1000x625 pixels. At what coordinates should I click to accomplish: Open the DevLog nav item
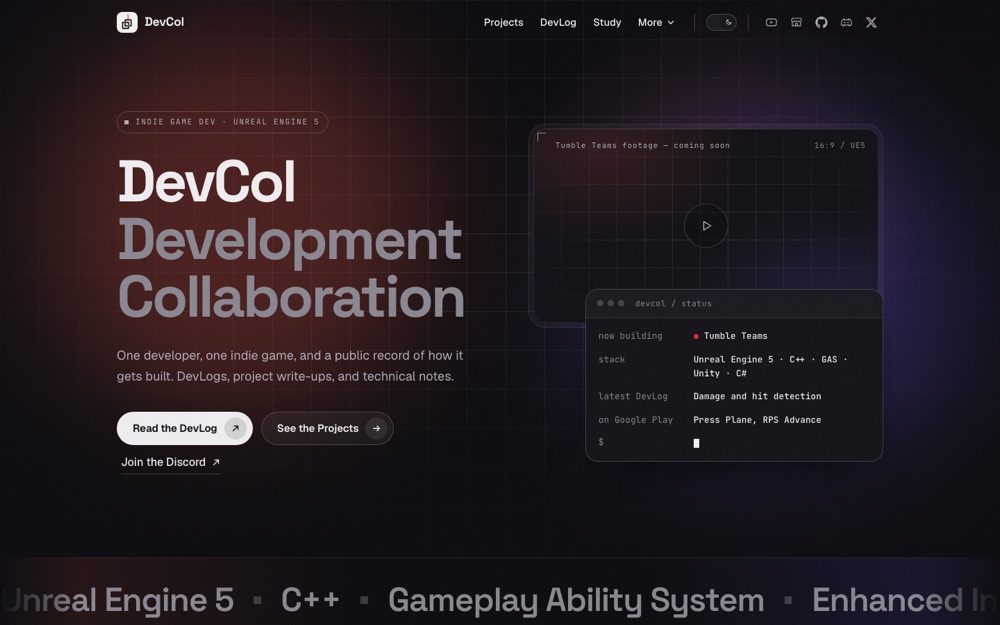click(x=558, y=22)
